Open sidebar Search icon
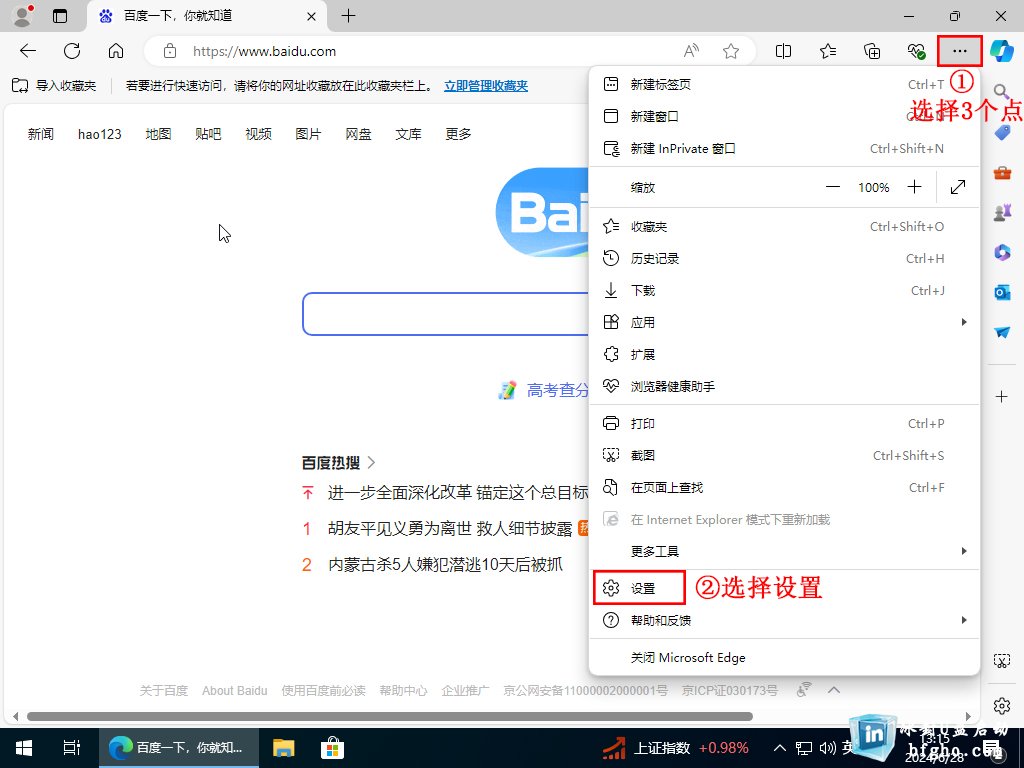This screenshot has height=768, width=1024. point(1002,91)
